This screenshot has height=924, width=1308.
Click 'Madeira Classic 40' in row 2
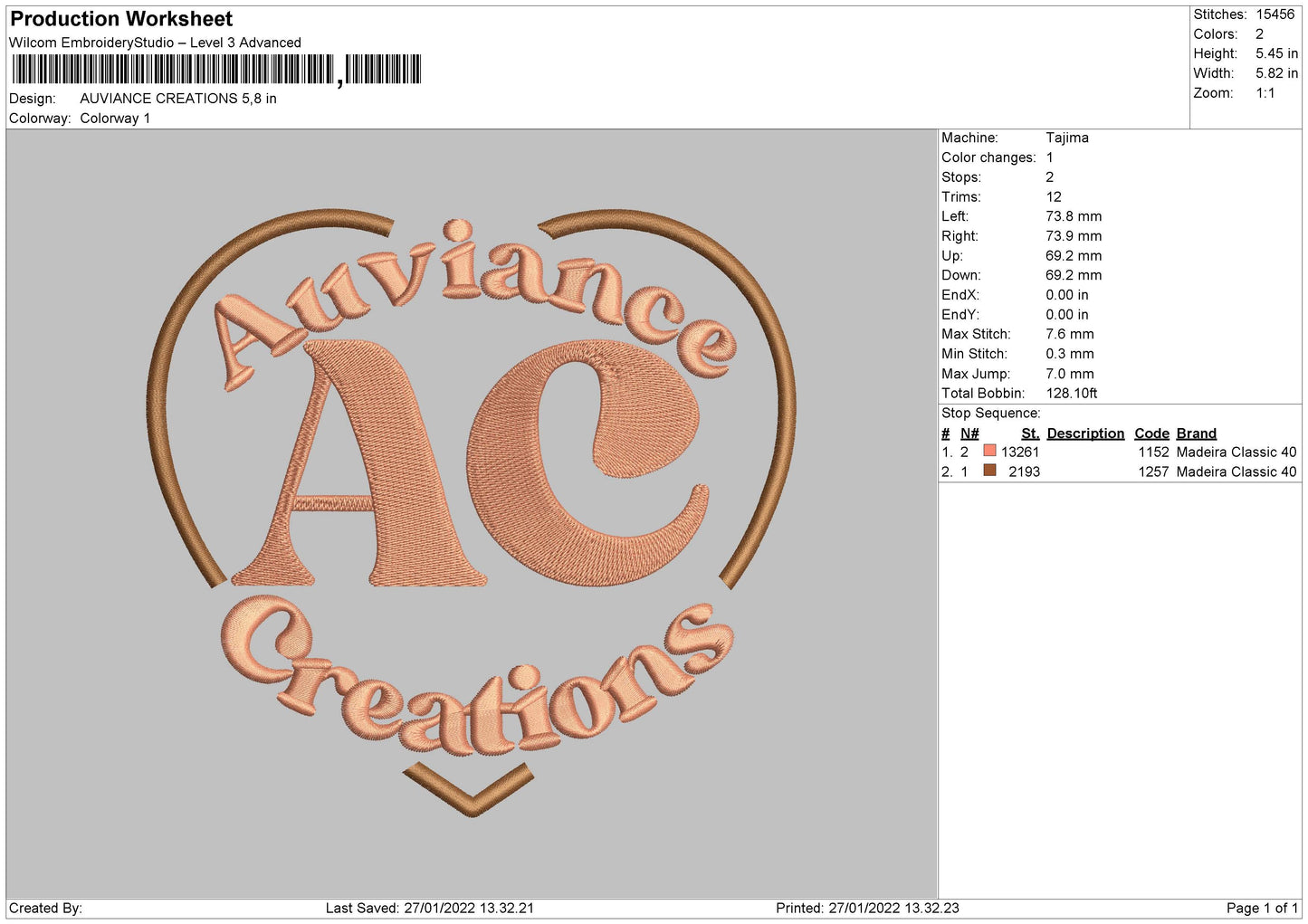point(1236,472)
